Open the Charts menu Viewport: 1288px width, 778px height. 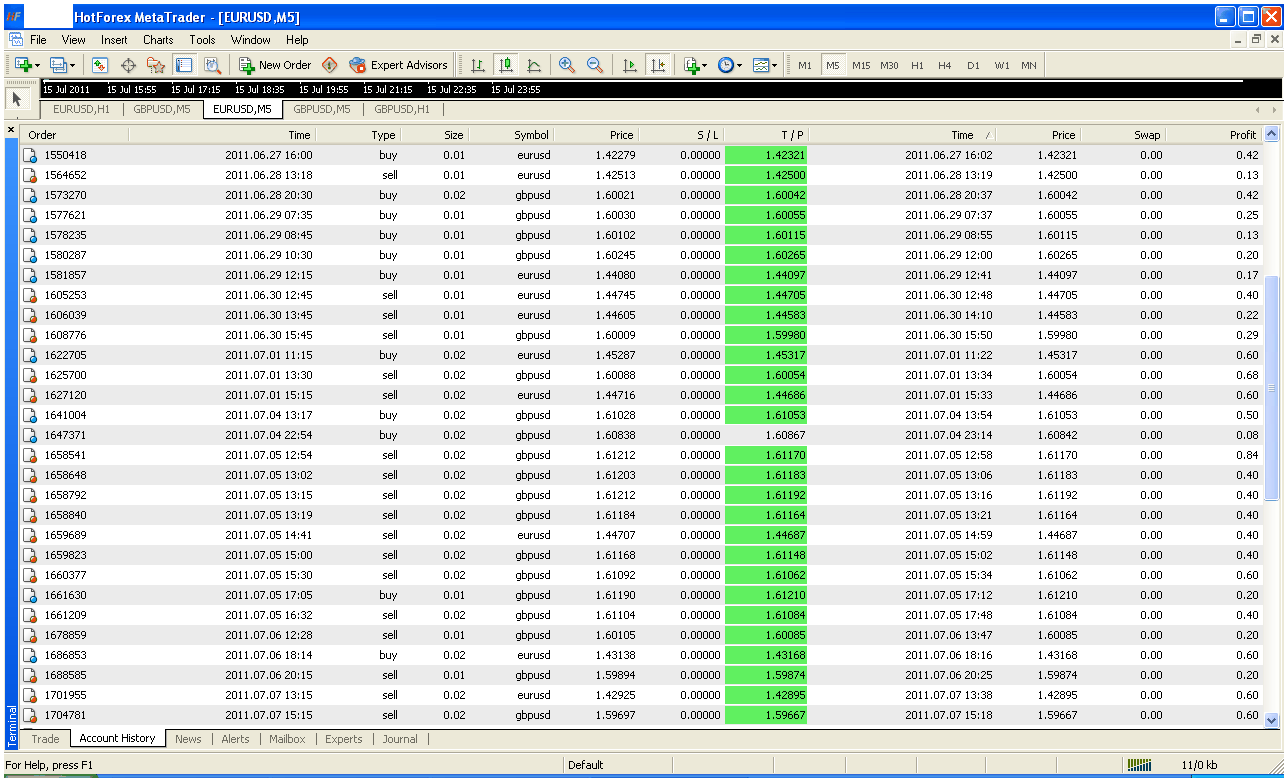pyautogui.click(x=158, y=40)
